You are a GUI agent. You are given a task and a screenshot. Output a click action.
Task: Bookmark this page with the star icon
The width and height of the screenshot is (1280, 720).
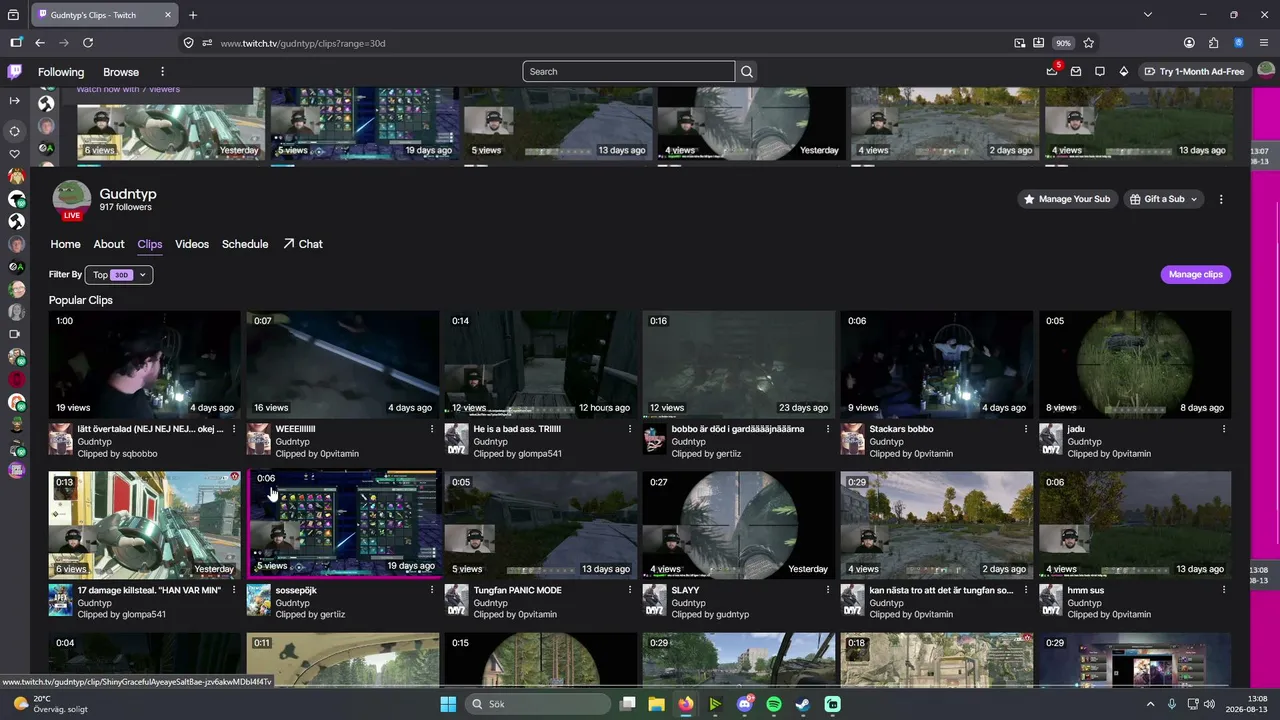[1089, 43]
